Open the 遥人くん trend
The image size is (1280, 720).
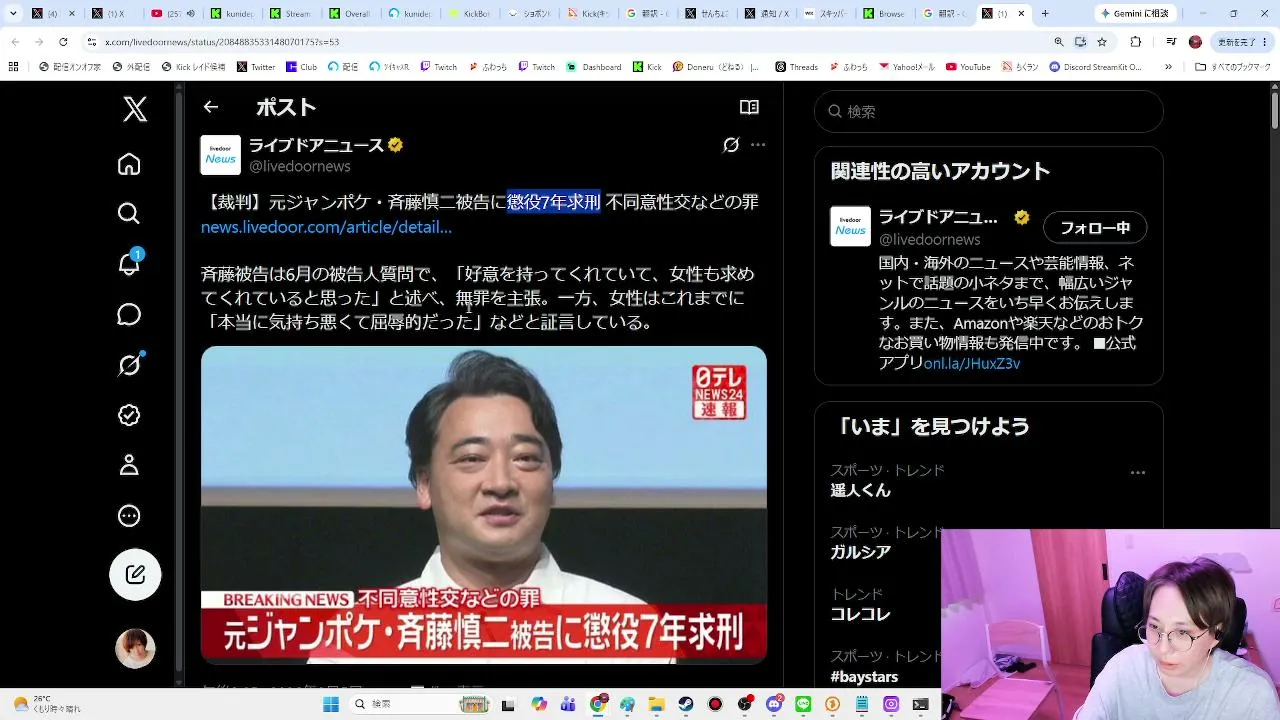point(860,491)
